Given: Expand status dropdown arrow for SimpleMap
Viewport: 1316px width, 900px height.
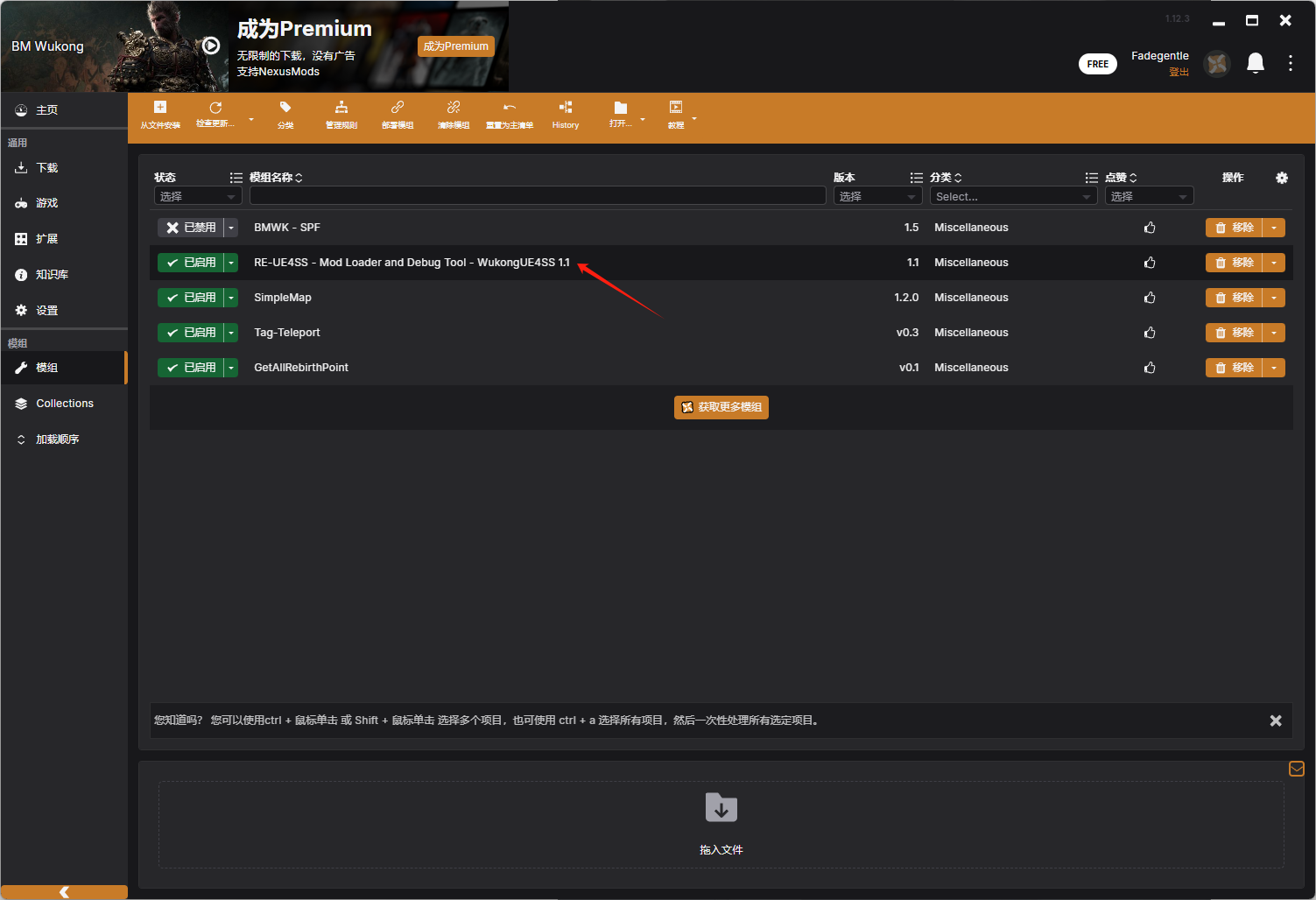Looking at the screenshot, I should click(x=231, y=298).
